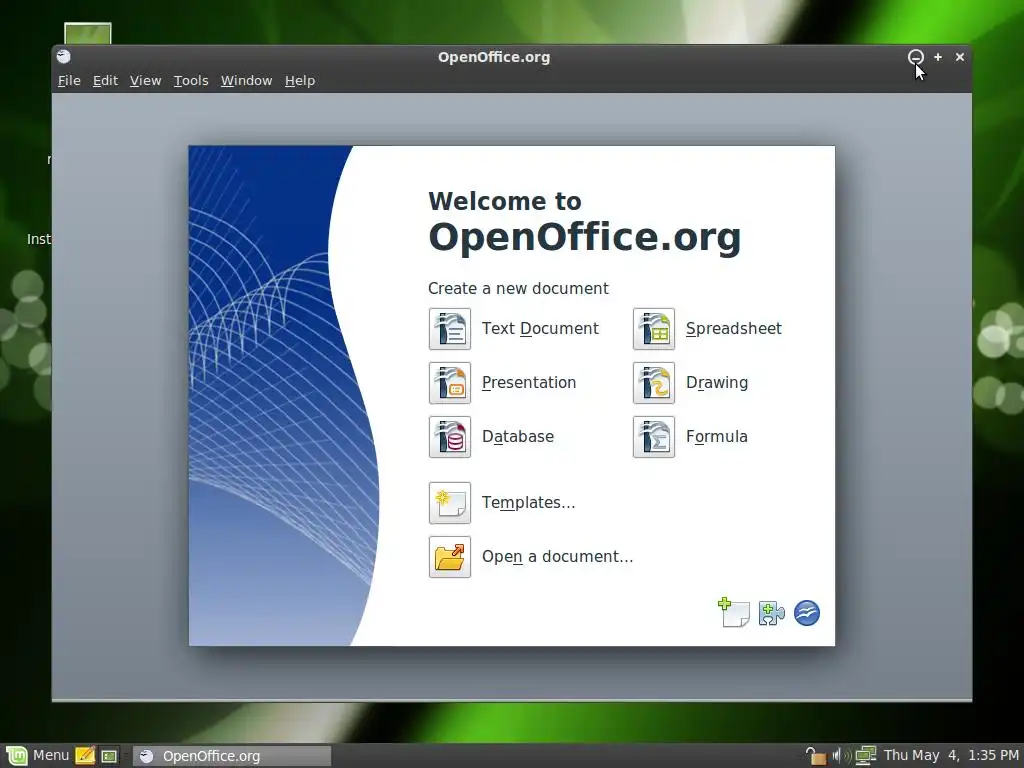Click the Text Document label
The image size is (1024, 768).
pyautogui.click(x=540, y=328)
